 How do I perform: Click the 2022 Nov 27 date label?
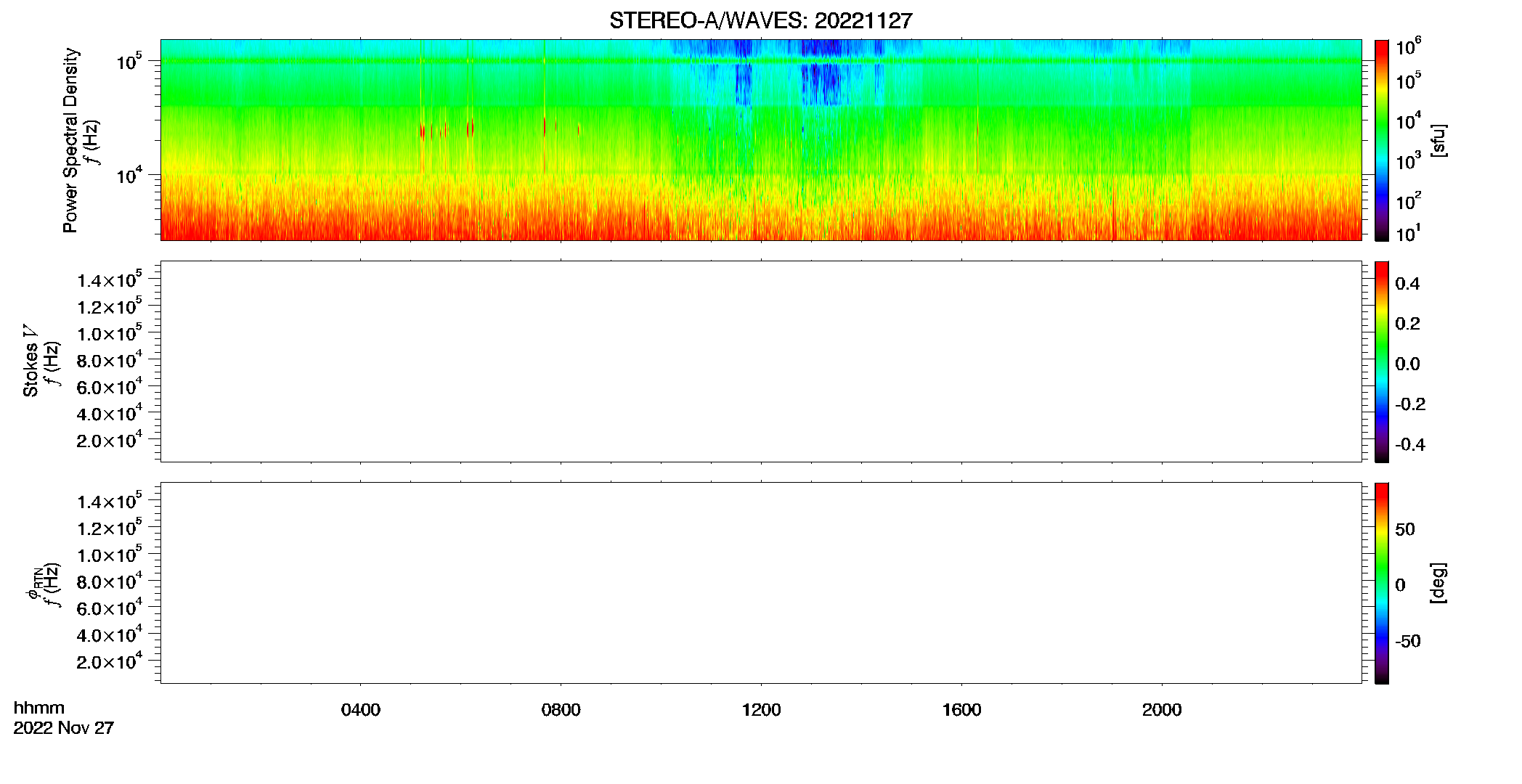point(64,728)
